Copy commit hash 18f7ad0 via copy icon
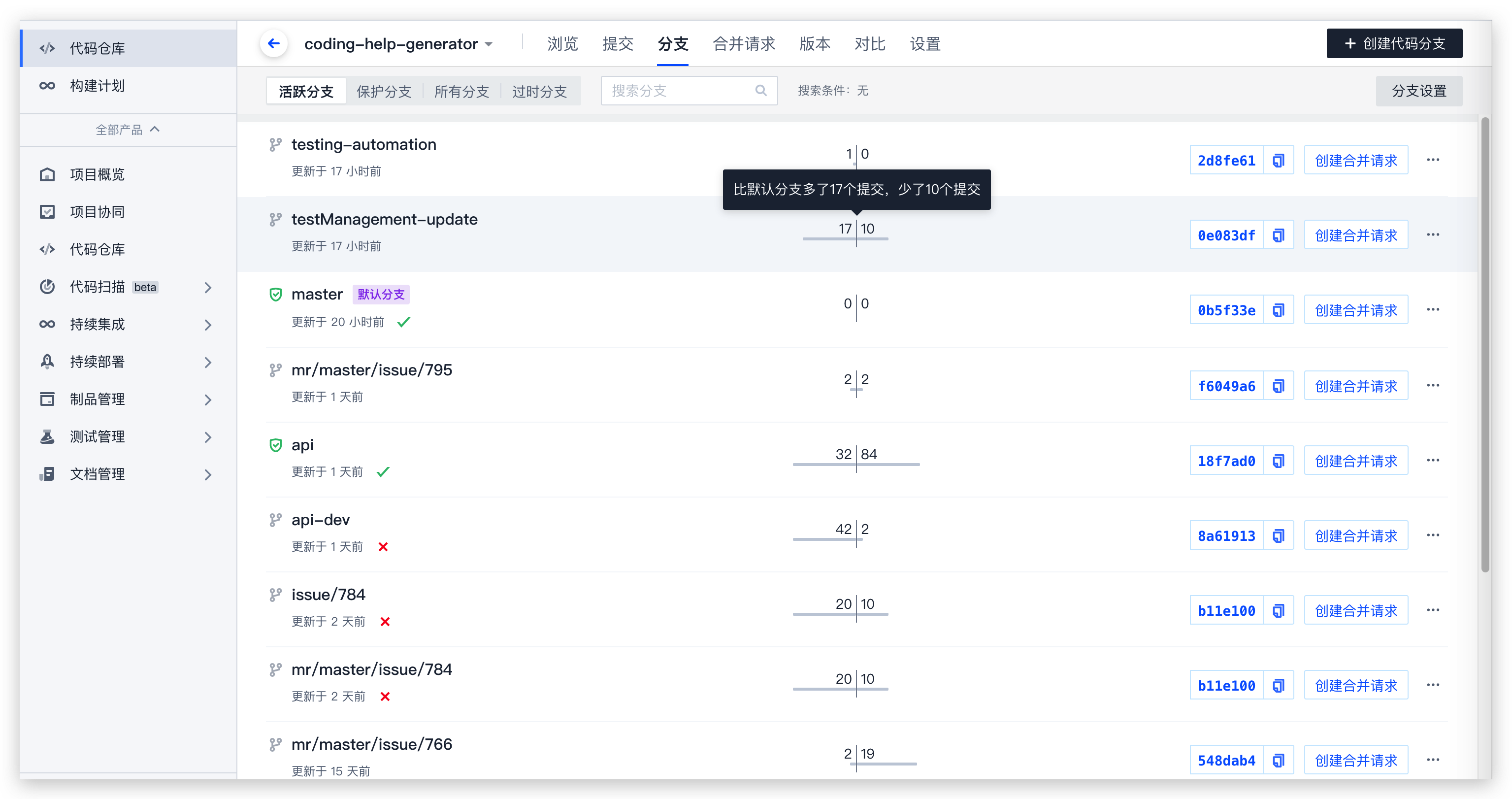 (x=1279, y=461)
